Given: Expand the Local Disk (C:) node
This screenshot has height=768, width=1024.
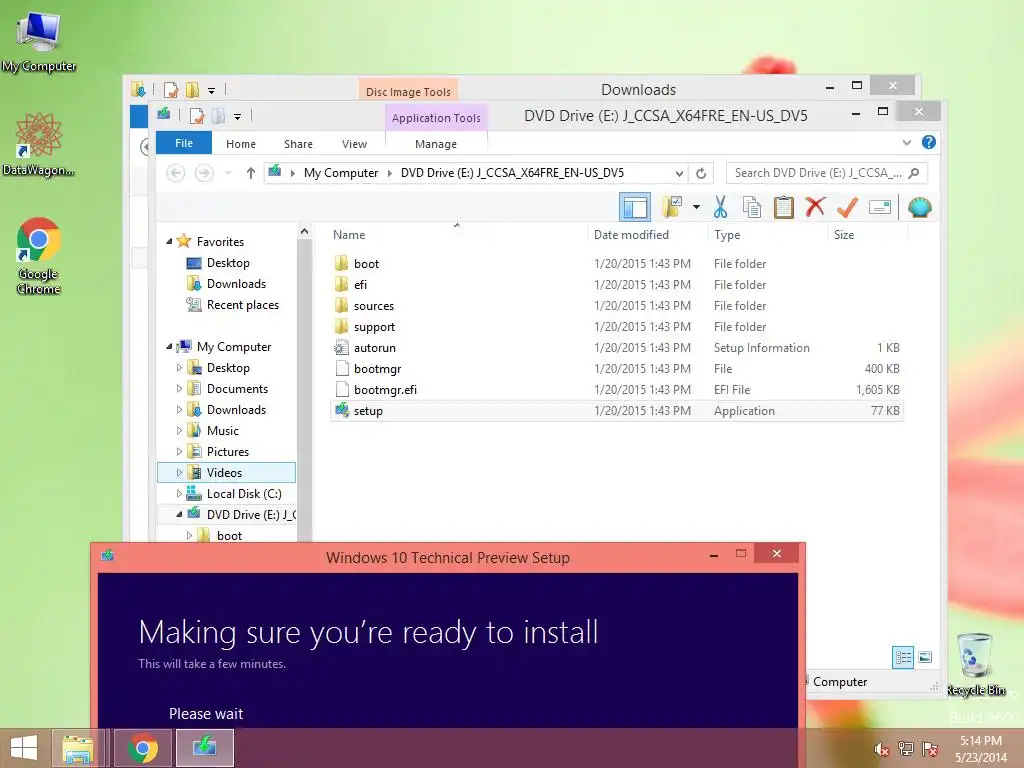Looking at the screenshot, I should (179, 494).
